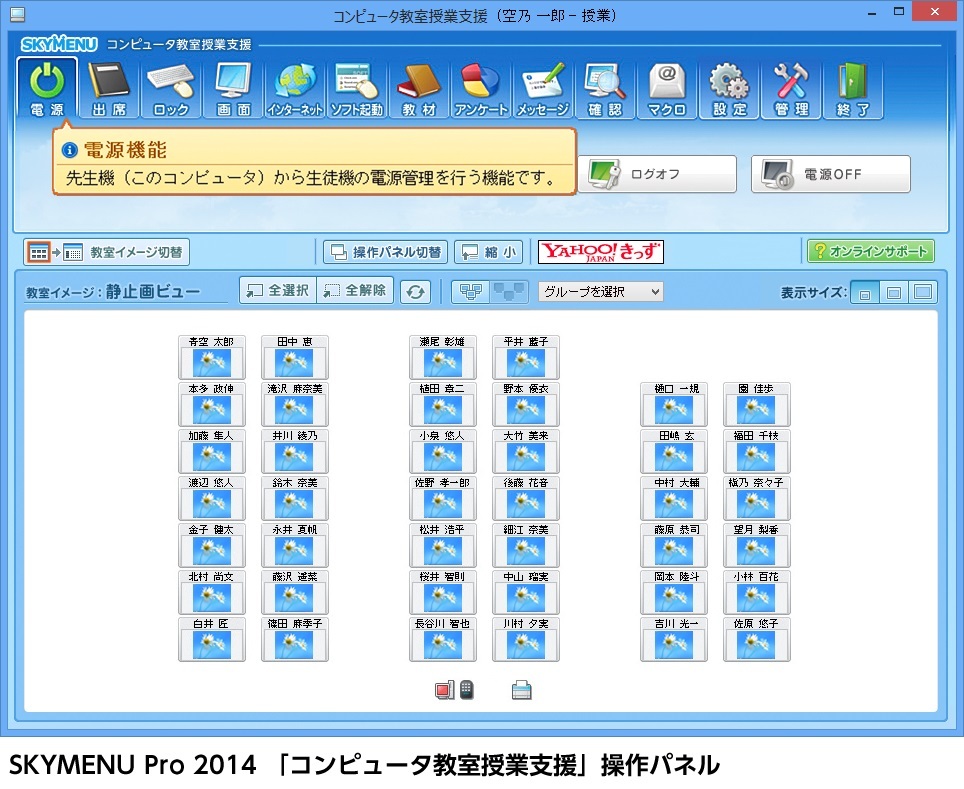Open the 確認 check function
The height and width of the screenshot is (789, 964).
[x=605, y=89]
